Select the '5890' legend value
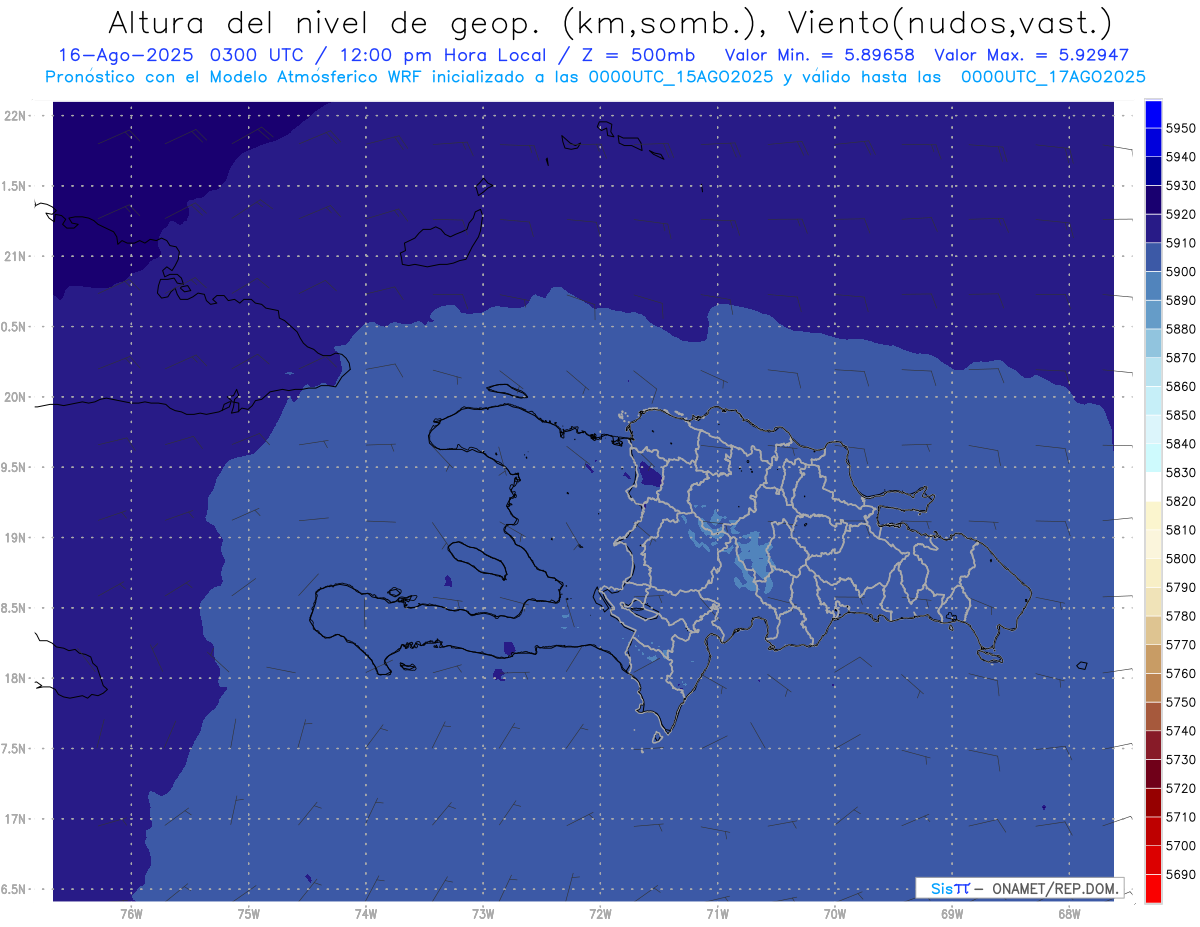The image size is (1200, 927). [x=1181, y=301]
